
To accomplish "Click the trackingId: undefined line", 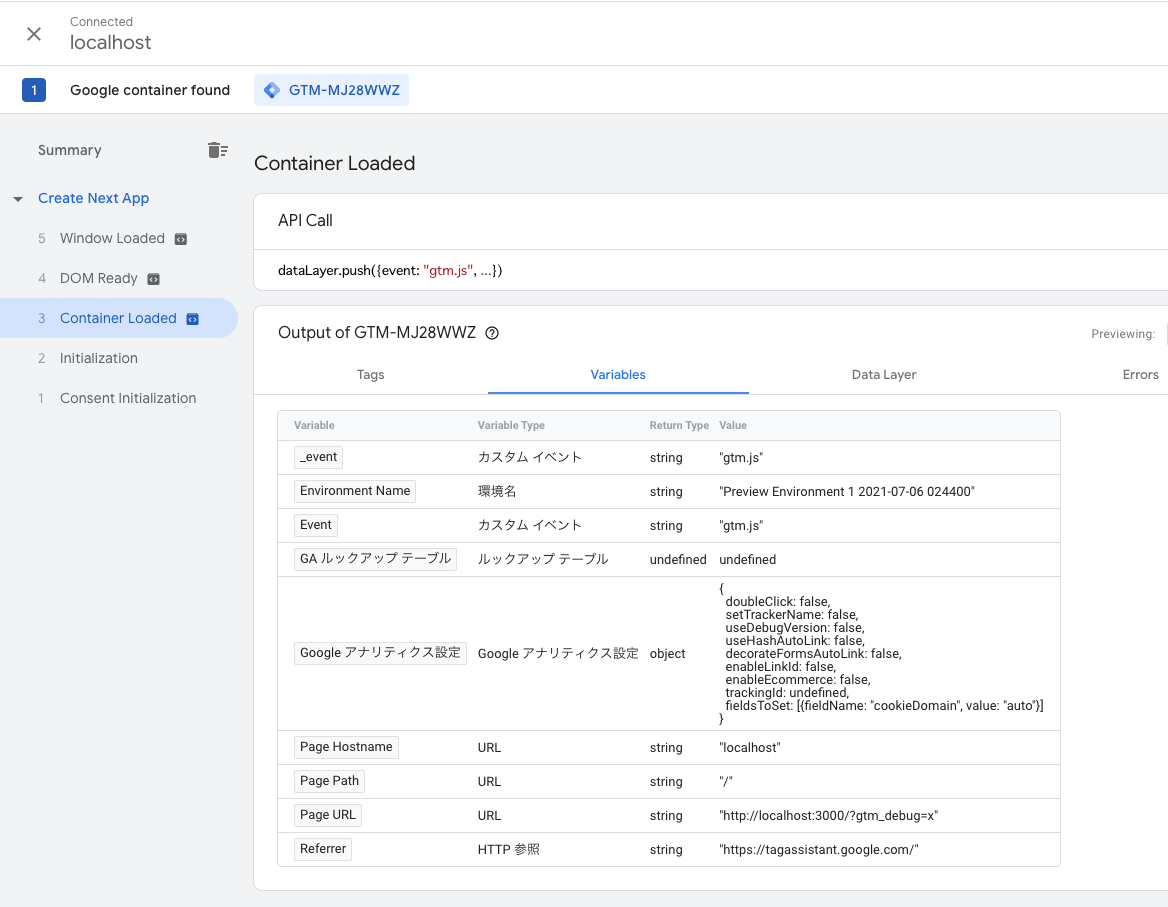I will 787,693.
